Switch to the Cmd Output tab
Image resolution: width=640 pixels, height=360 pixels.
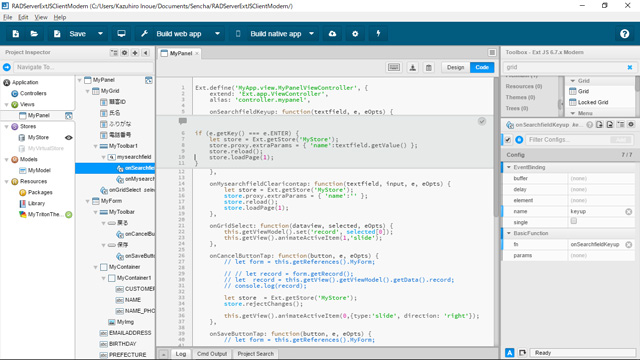(x=212, y=354)
